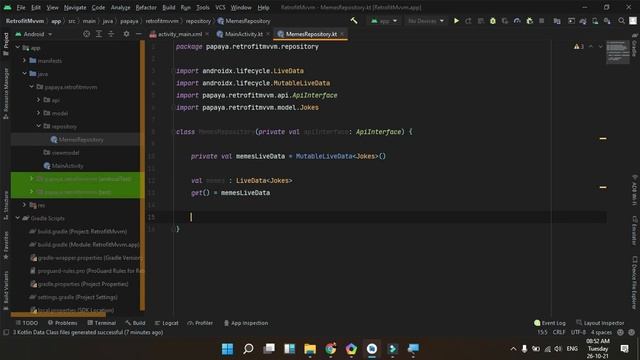The width and height of the screenshot is (640, 360).
Task: Select MemesRepository in project tree
Action: [77, 140]
